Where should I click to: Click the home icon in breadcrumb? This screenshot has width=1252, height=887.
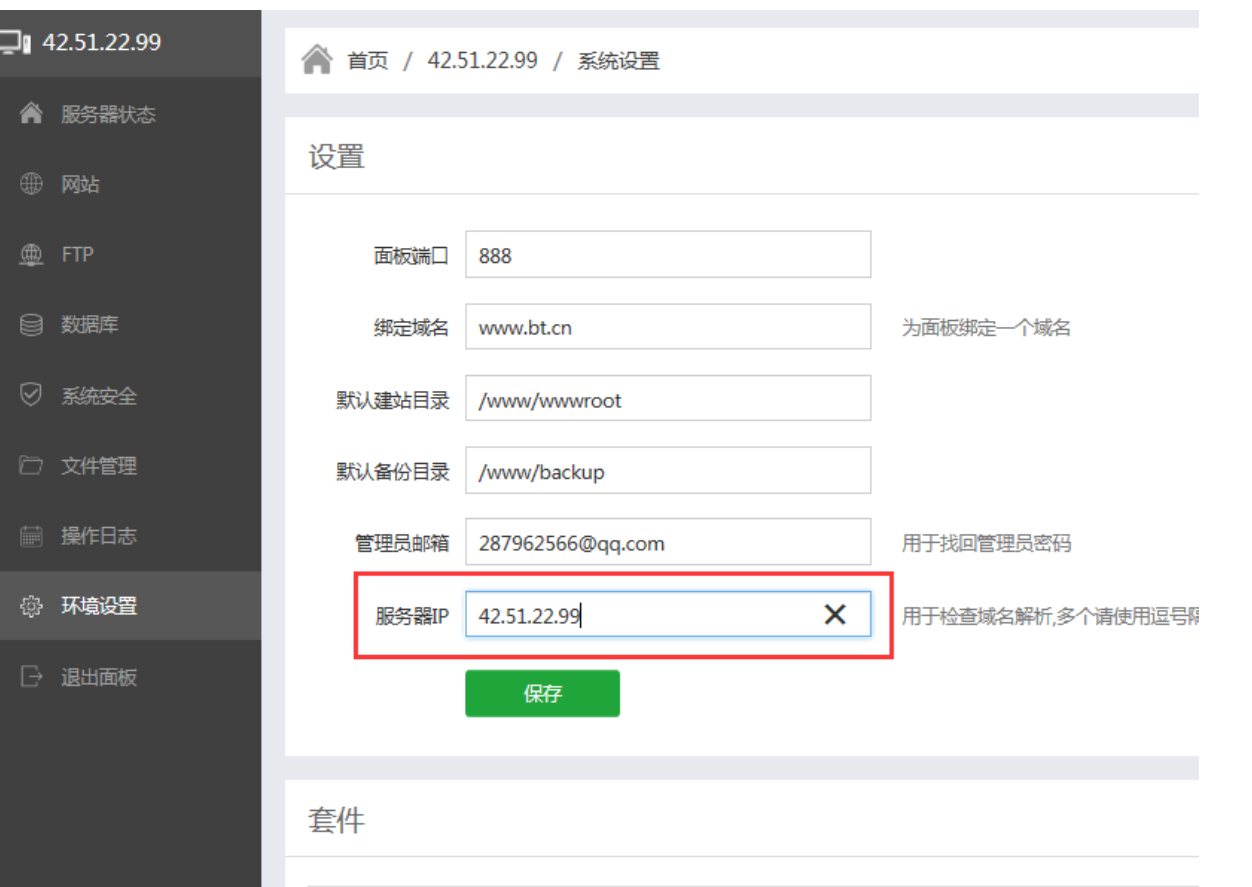[x=316, y=60]
